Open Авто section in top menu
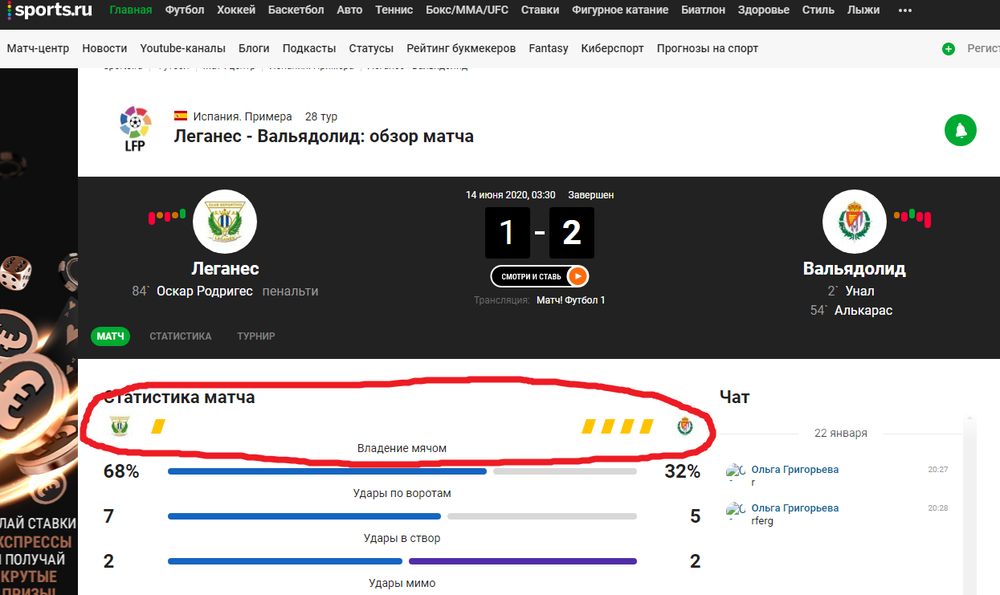Image resolution: width=1000 pixels, height=595 pixels. coord(349,10)
